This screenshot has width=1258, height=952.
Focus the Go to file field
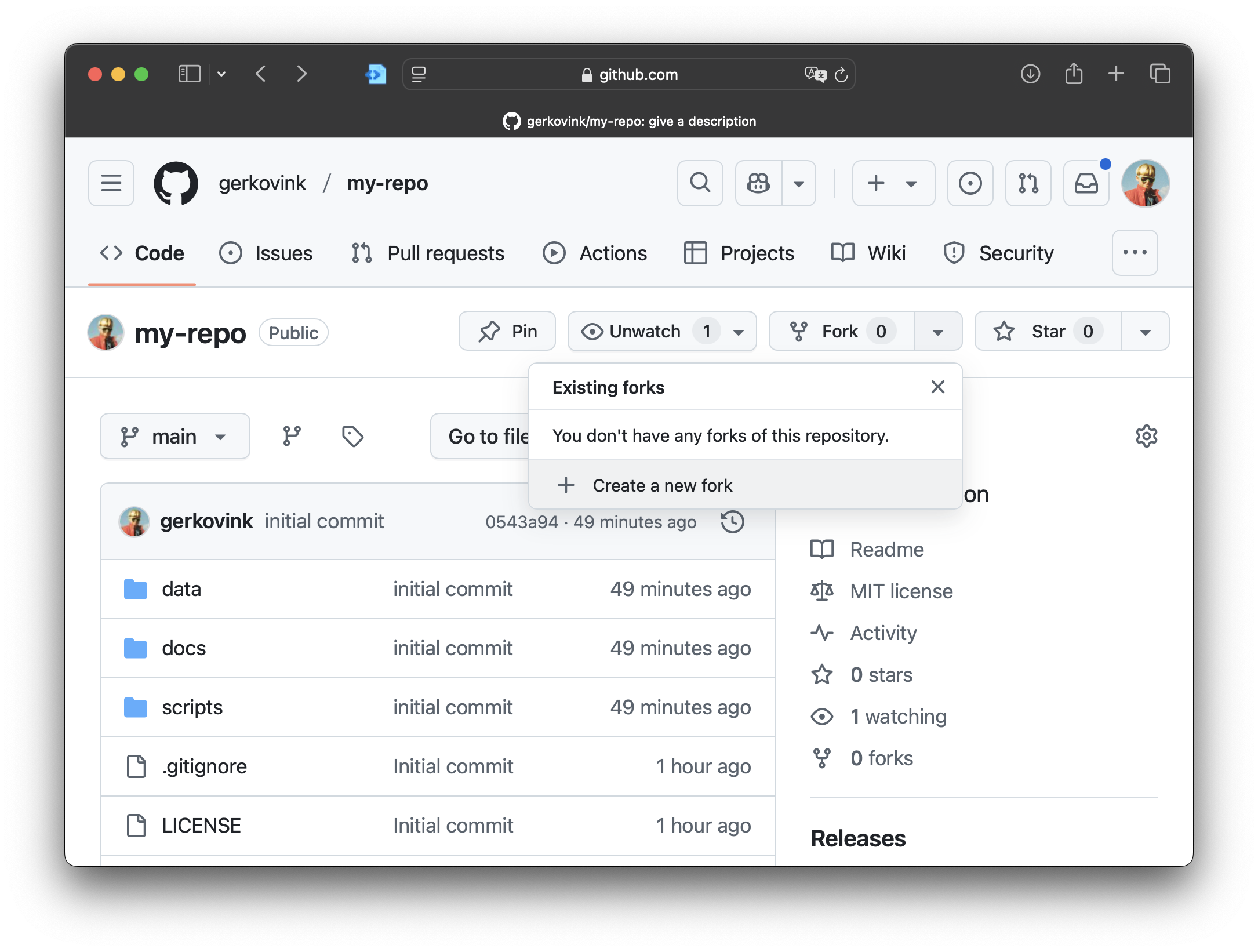pos(481,436)
